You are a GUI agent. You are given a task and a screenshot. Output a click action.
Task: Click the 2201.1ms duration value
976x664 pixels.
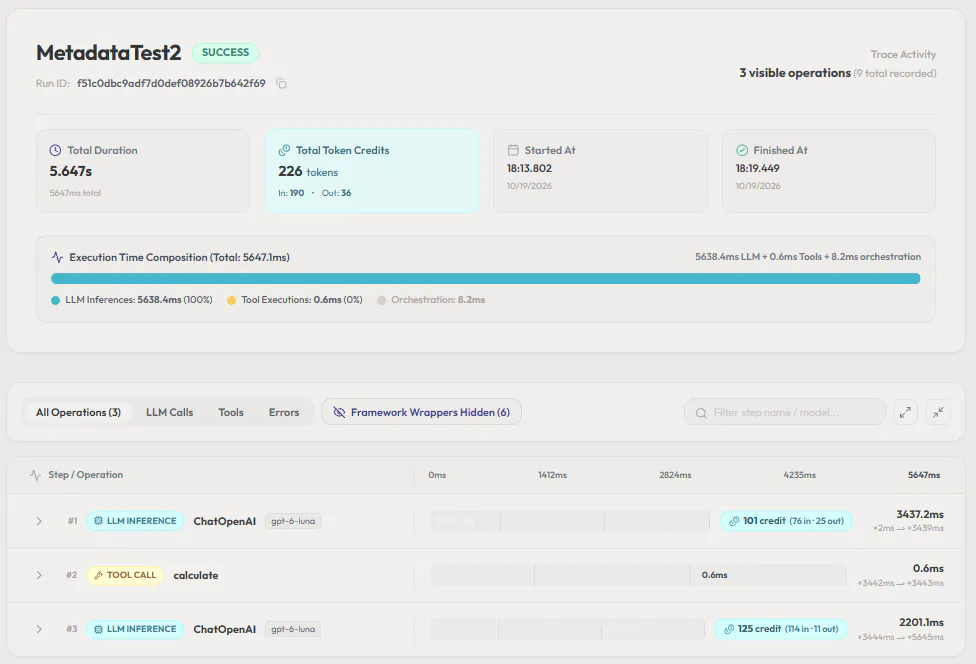[x=921, y=622]
